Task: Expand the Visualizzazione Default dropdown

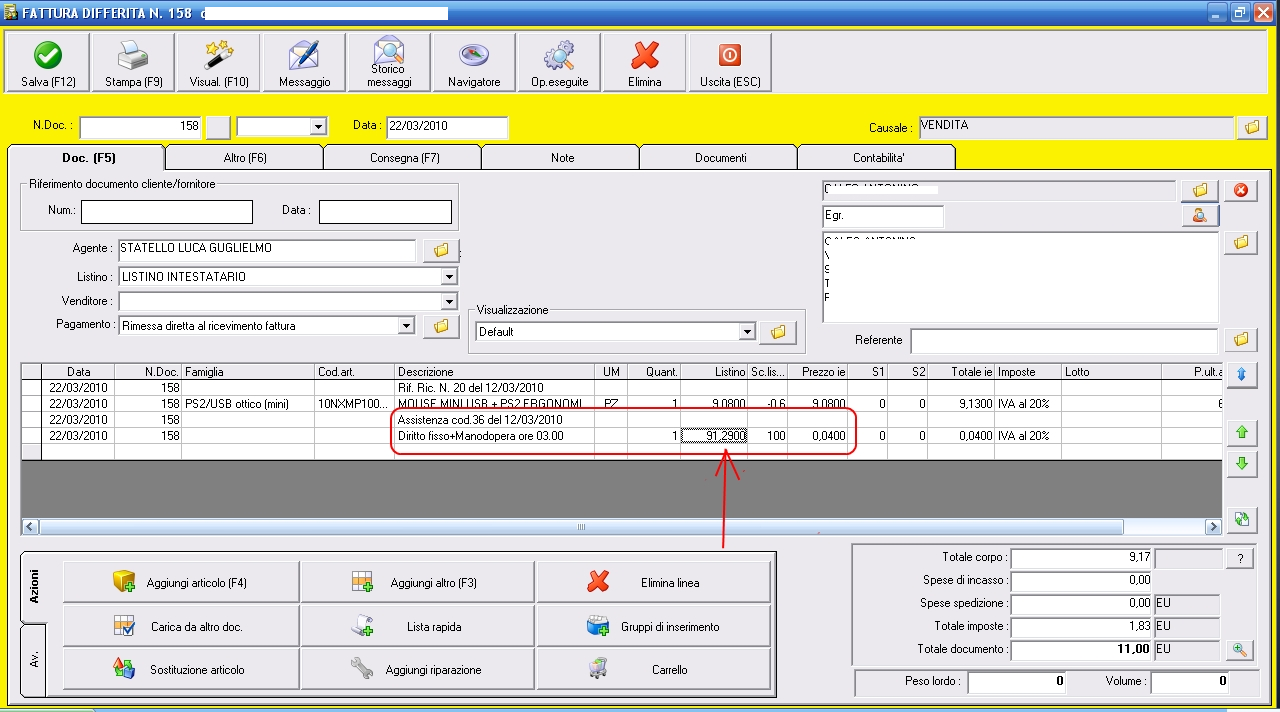Action: (x=746, y=332)
